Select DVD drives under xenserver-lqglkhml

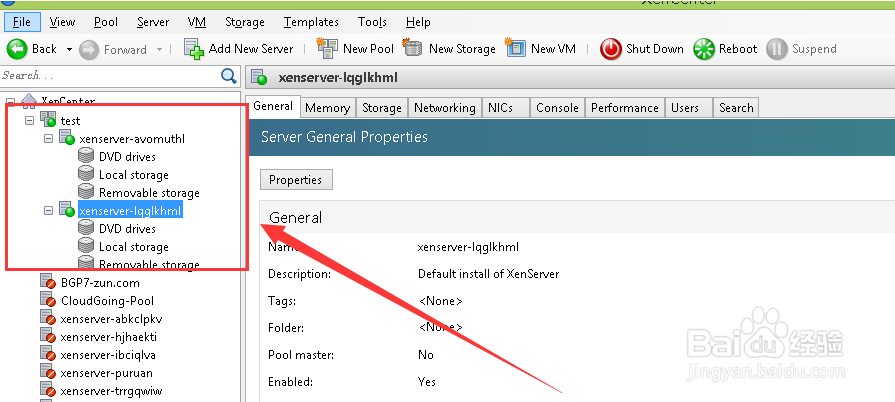(127, 228)
